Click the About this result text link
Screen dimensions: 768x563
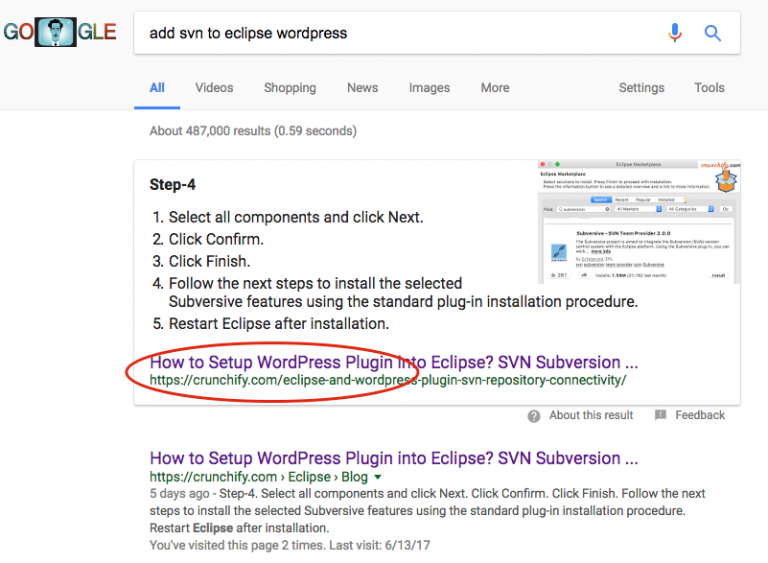click(x=591, y=415)
